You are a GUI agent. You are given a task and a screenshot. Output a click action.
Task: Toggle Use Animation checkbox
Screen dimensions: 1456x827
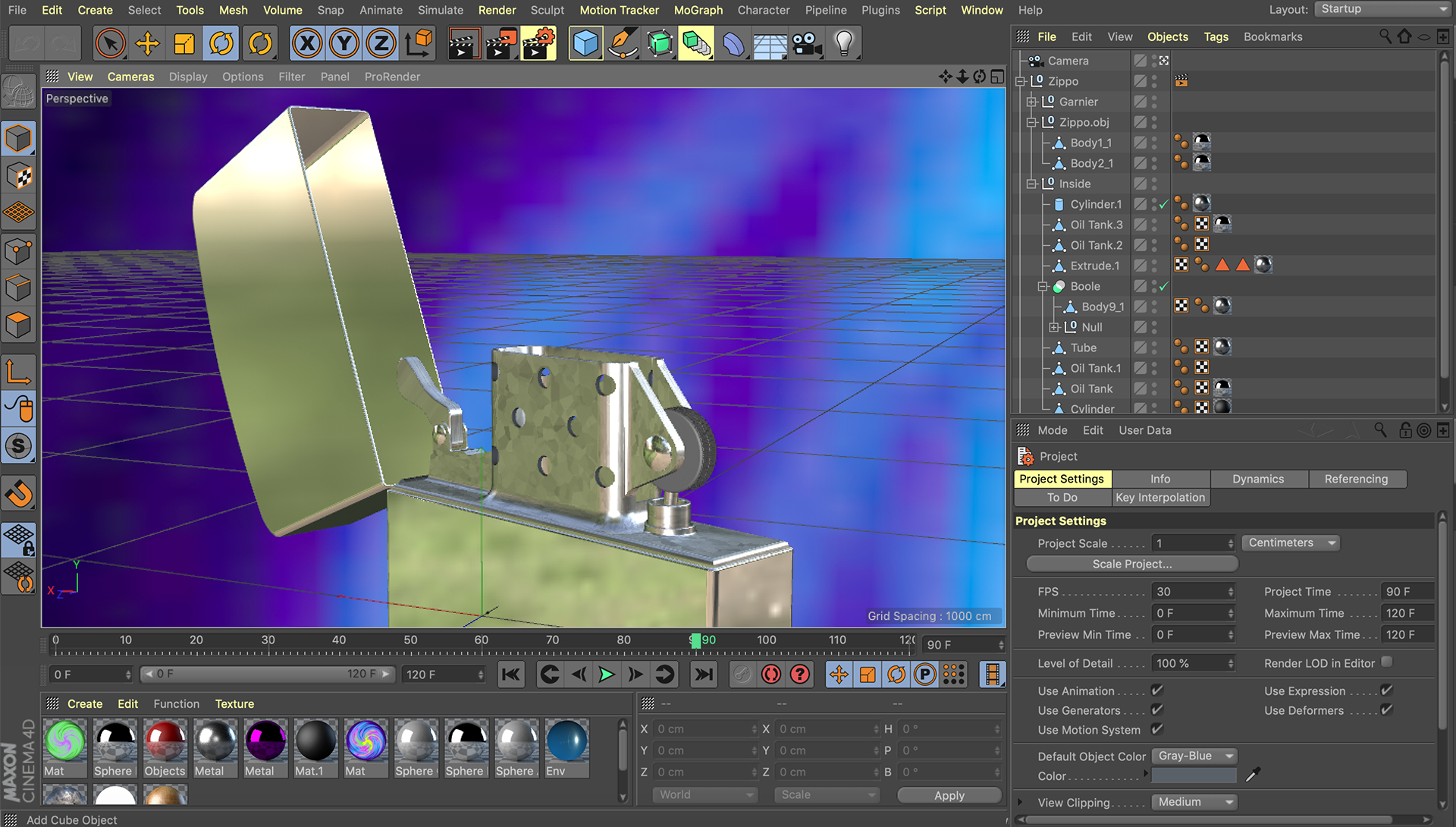(x=1157, y=690)
